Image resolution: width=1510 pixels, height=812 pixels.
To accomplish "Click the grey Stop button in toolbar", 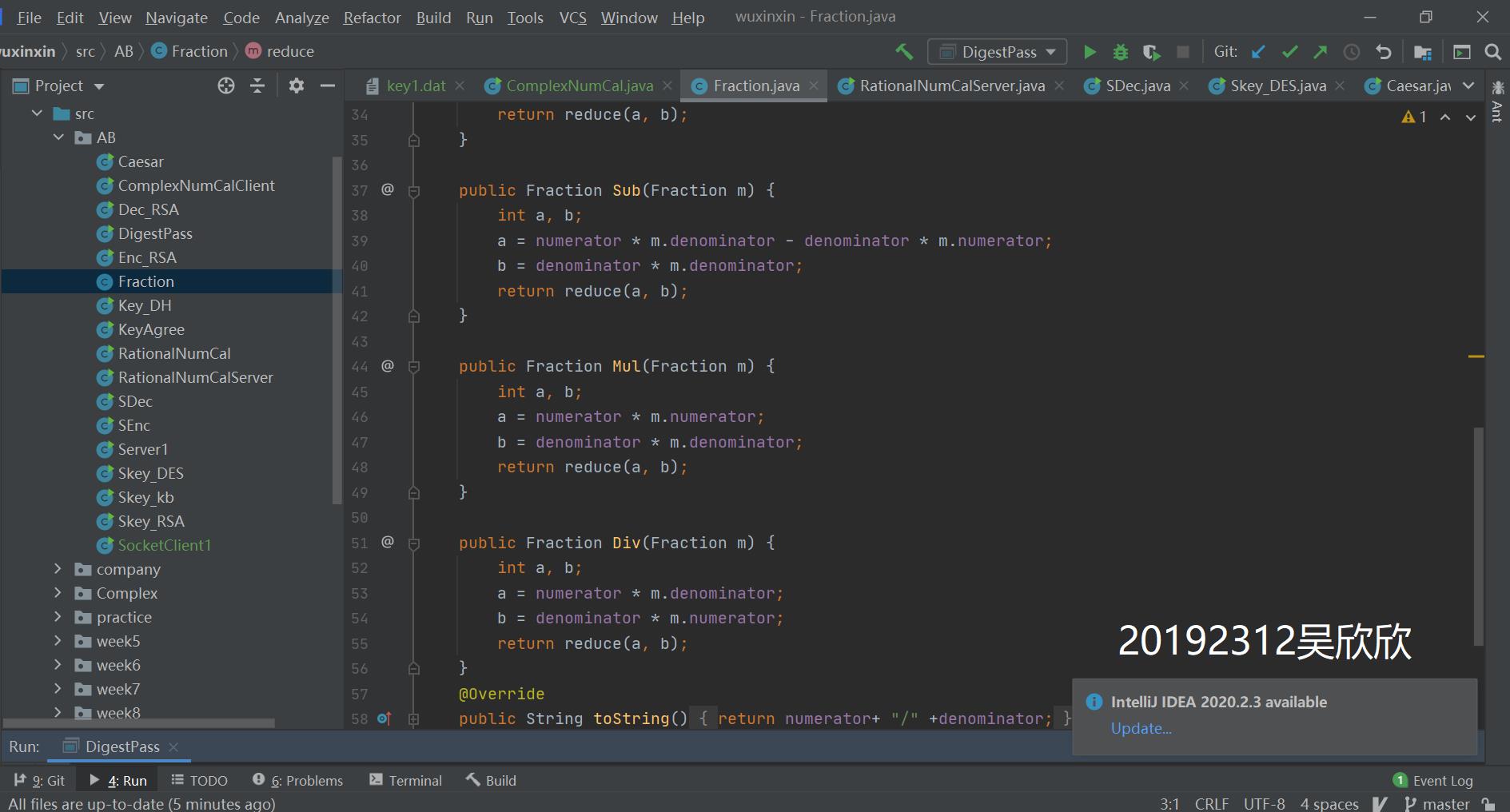I will tap(1183, 52).
